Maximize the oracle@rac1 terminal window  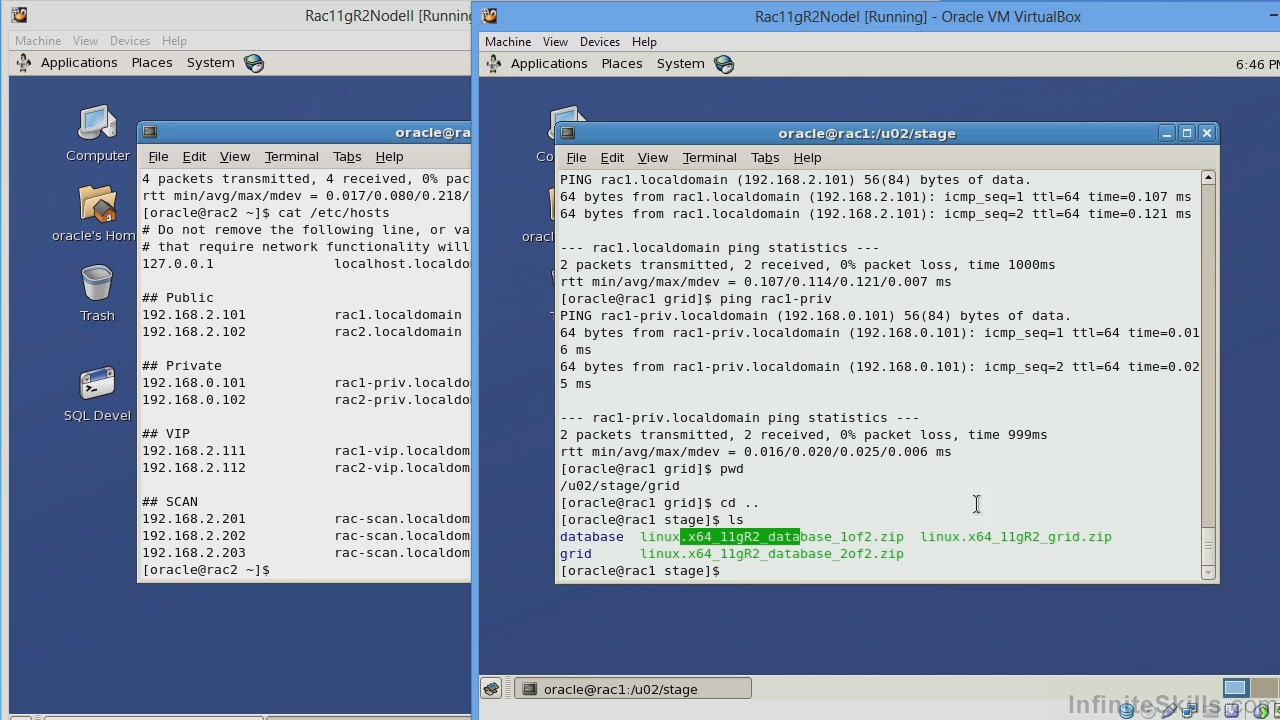[x=1187, y=133]
